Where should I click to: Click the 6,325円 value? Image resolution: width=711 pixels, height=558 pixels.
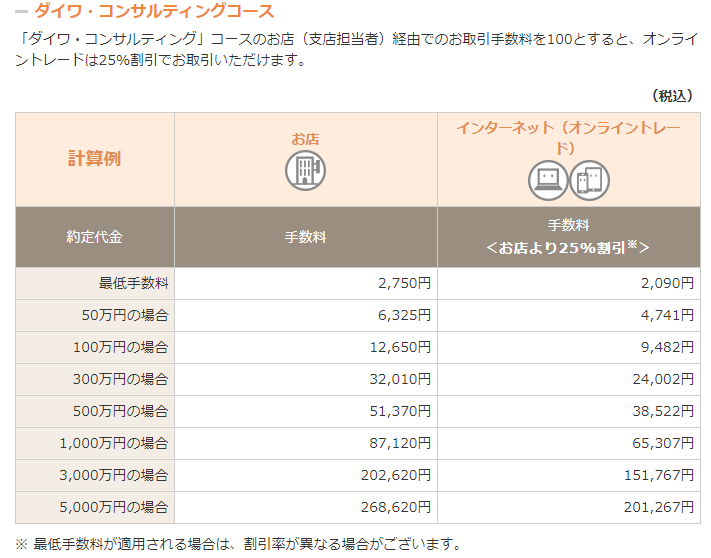pos(404,315)
